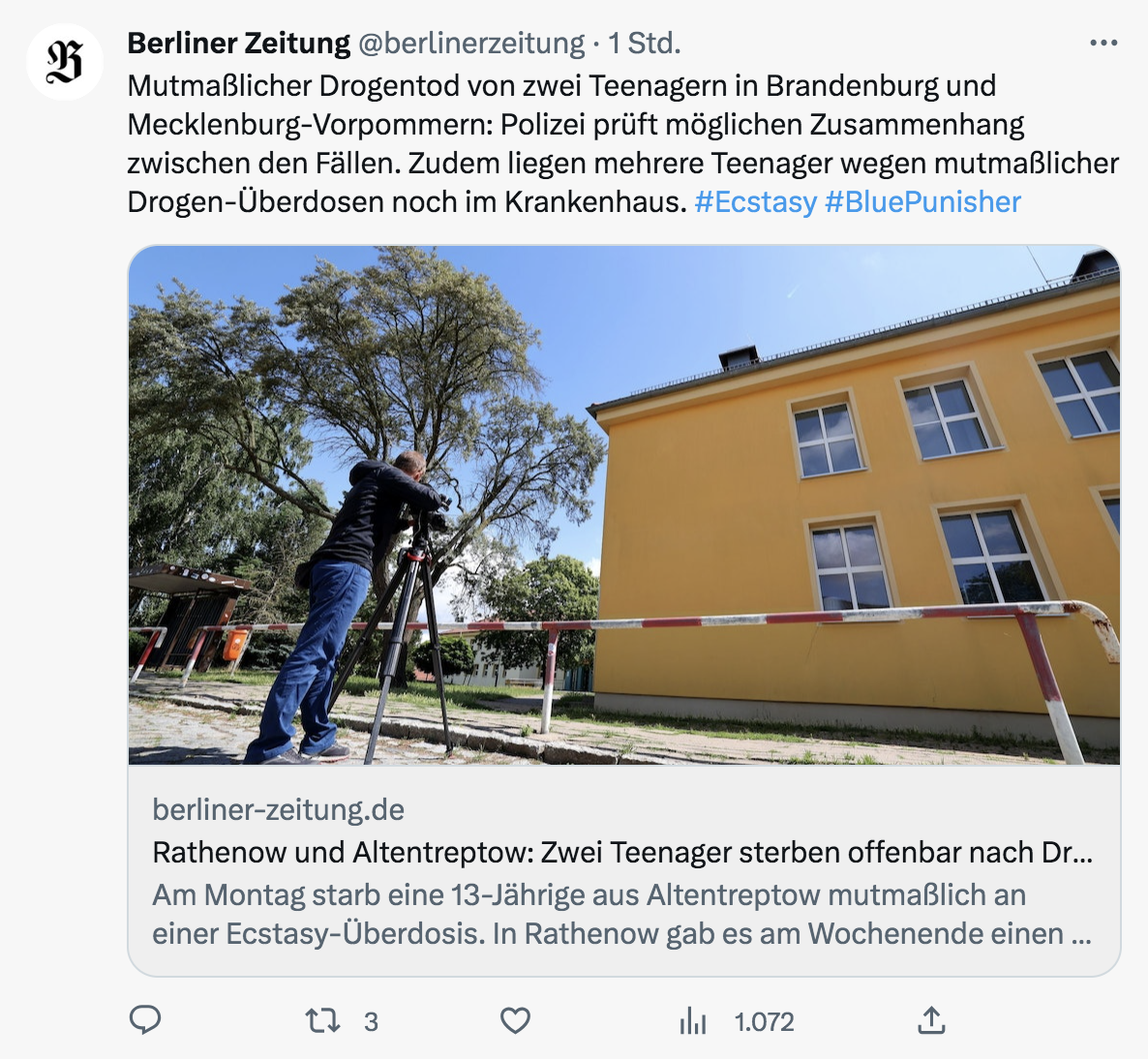Click the Berliner Zeitung profile avatar
This screenshot has height=1059, width=1148.
(x=65, y=62)
